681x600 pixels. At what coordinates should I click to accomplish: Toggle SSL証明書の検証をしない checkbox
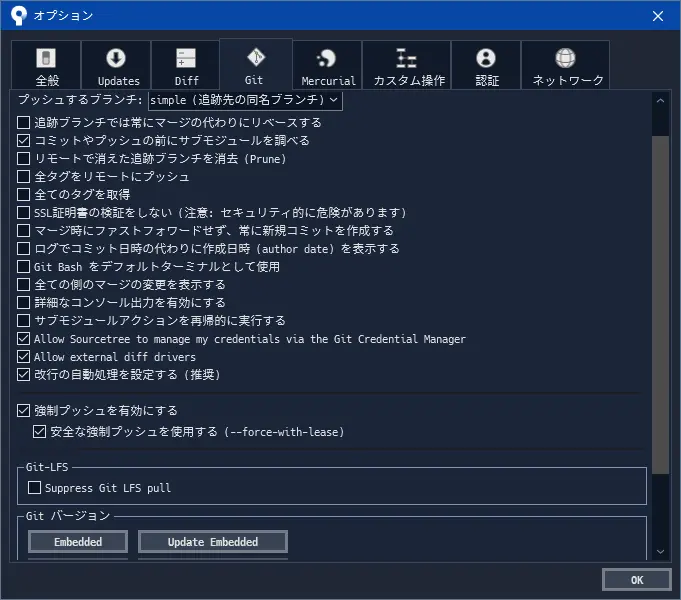click(x=23, y=212)
